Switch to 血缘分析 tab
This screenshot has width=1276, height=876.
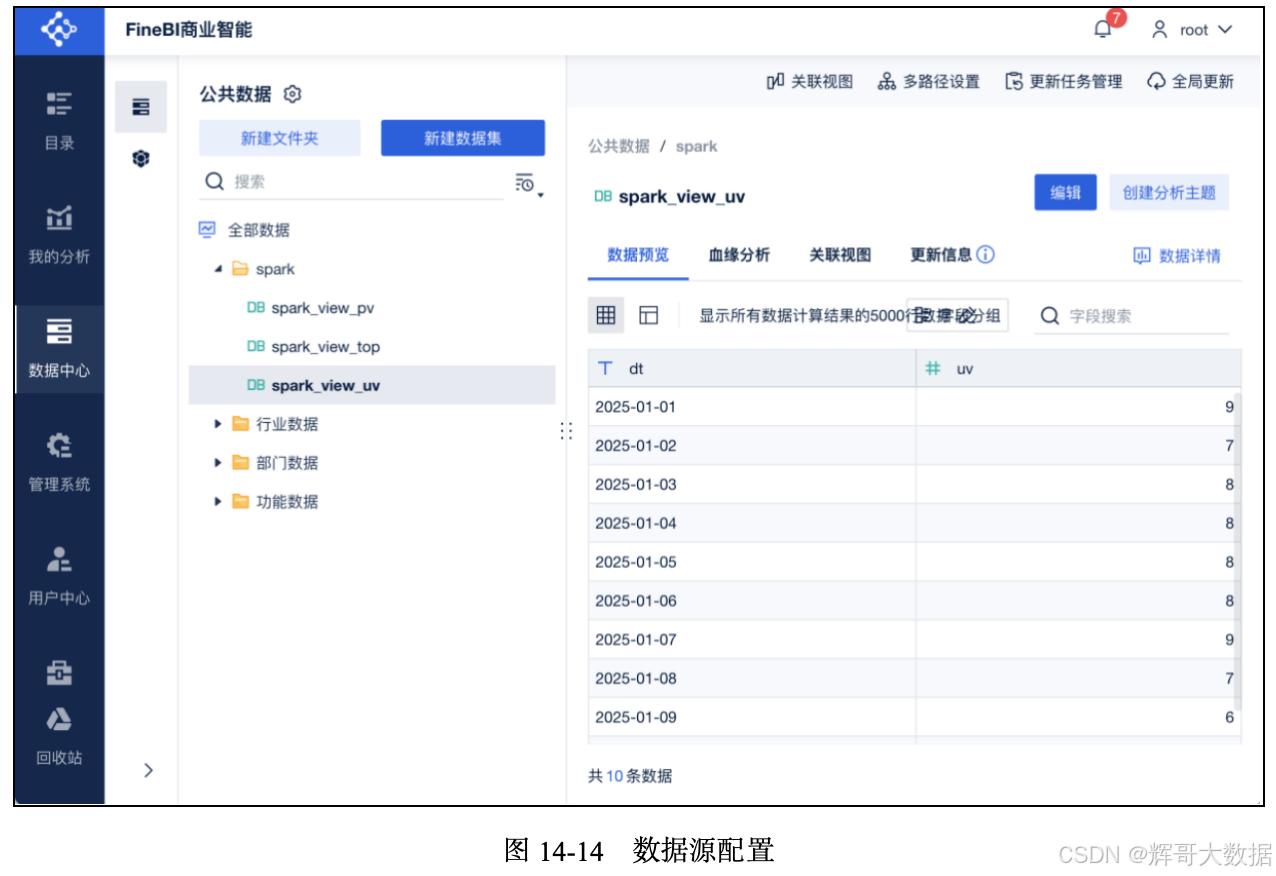(739, 255)
